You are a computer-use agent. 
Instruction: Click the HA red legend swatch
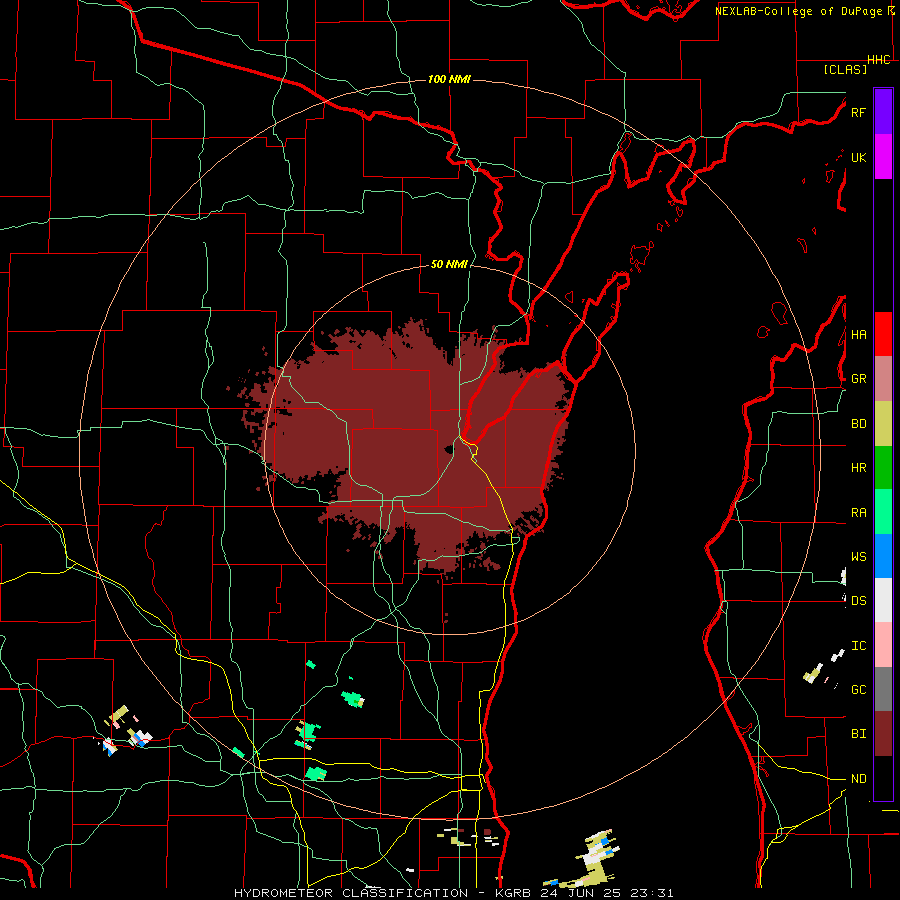pos(883,334)
